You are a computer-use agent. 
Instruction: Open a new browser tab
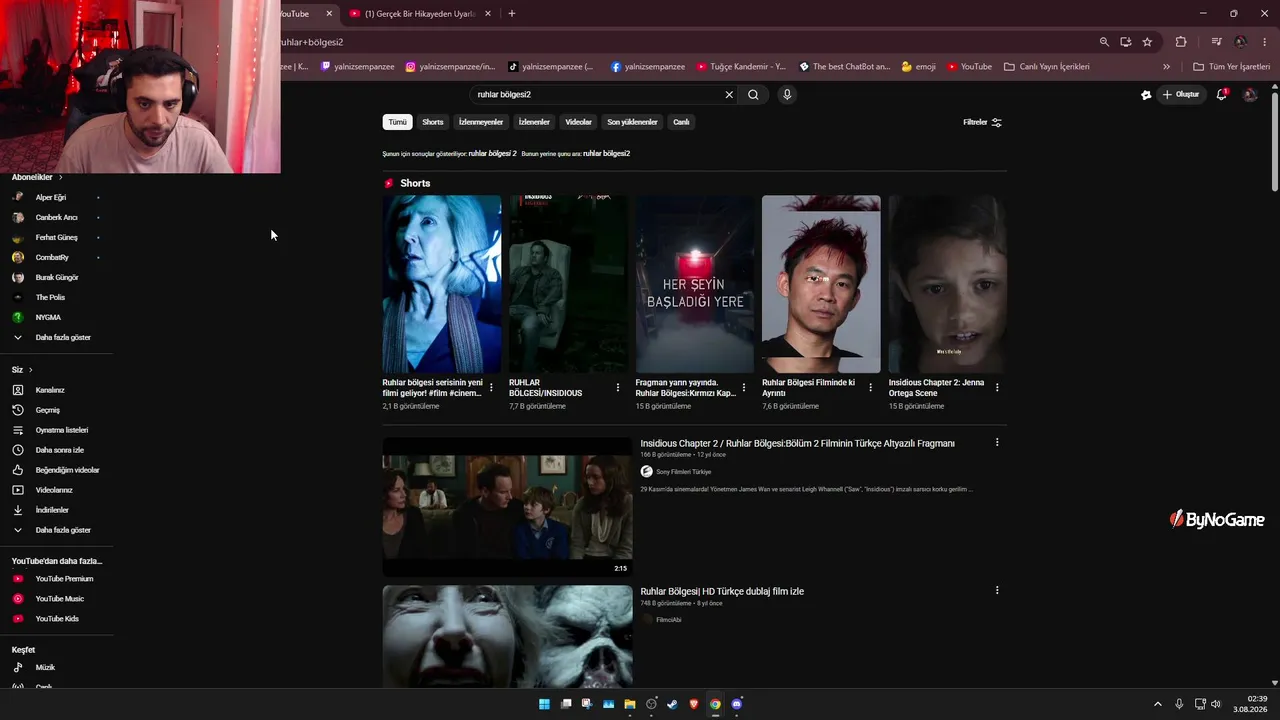[512, 14]
